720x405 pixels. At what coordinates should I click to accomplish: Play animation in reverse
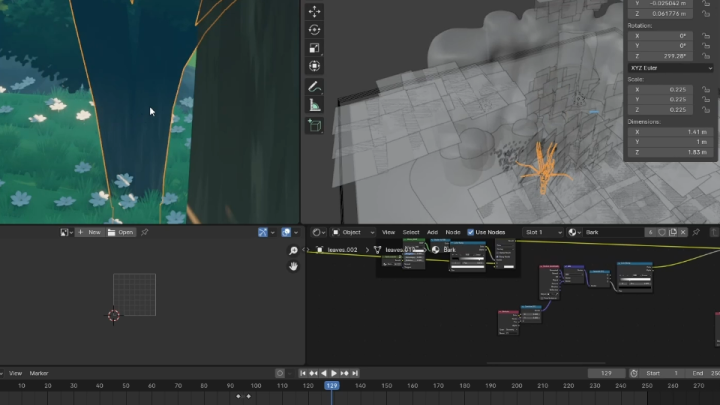pyautogui.click(x=324, y=373)
